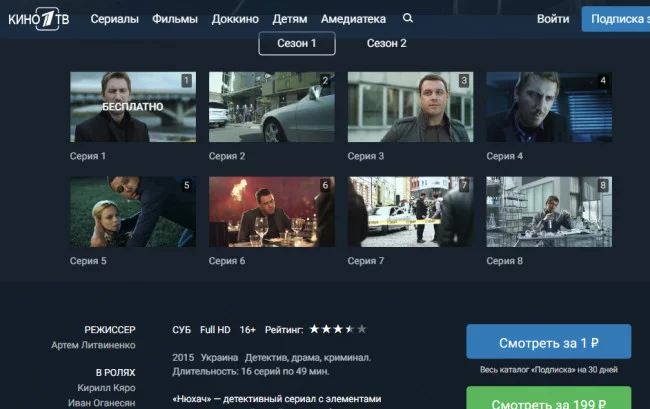650x409 pixels.
Task: Click the Серия 1 caption
Action: tap(88, 156)
